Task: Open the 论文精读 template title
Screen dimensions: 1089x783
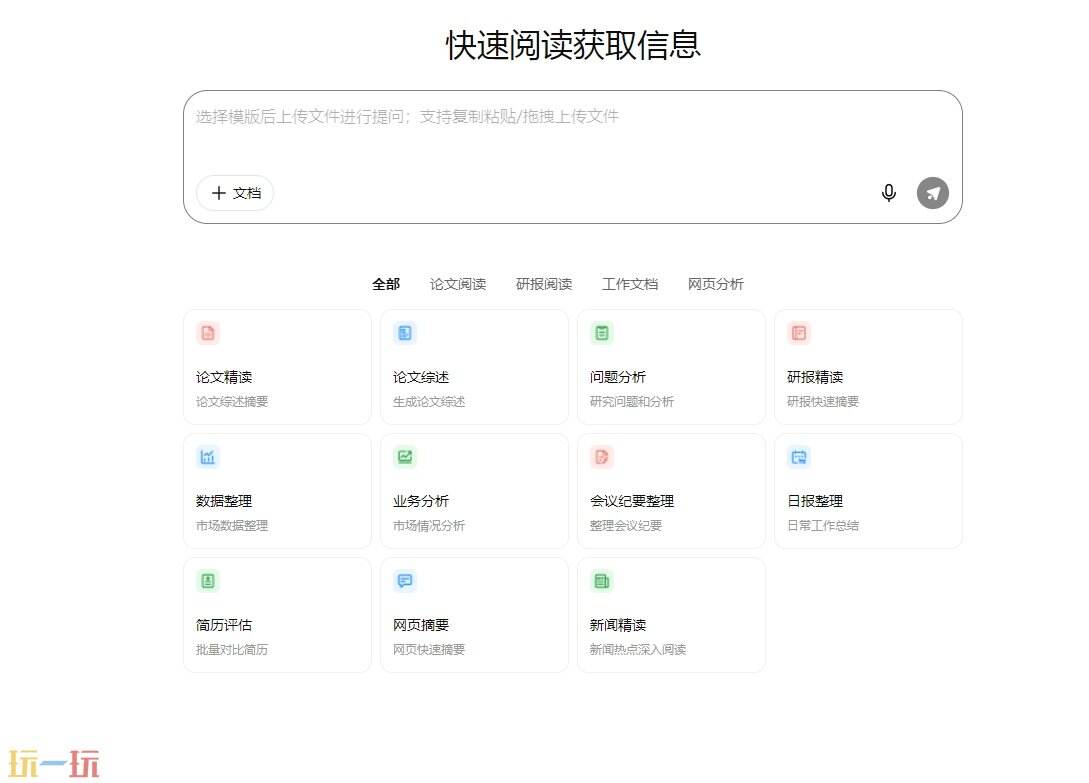Action: point(224,377)
